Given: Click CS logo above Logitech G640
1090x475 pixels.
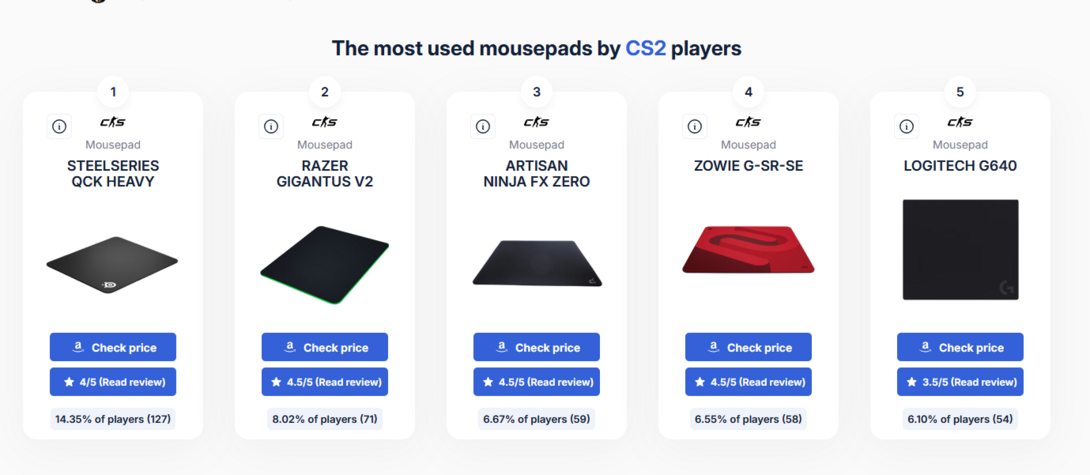Looking at the screenshot, I should [x=960, y=122].
